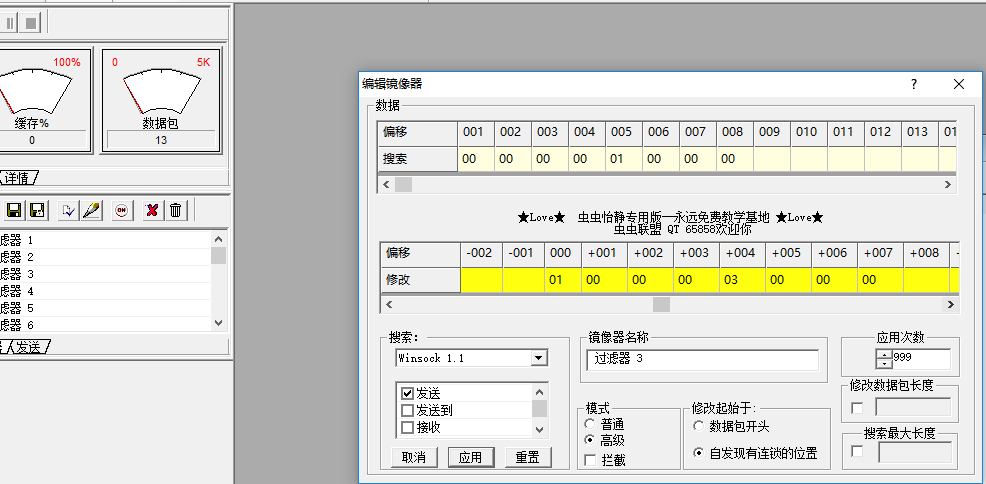Viewport: 986px width, 484px height.
Task: Select the 普通 mode radio button
Action: pos(590,424)
